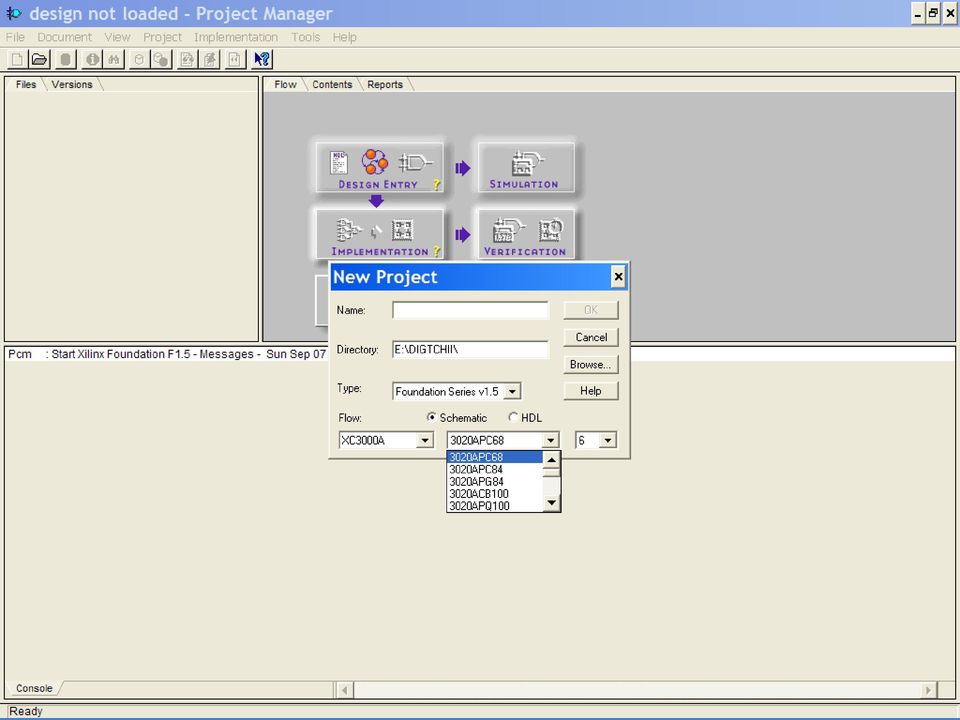Click the Help button in dialog
This screenshot has width=960, height=720.
point(591,391)
